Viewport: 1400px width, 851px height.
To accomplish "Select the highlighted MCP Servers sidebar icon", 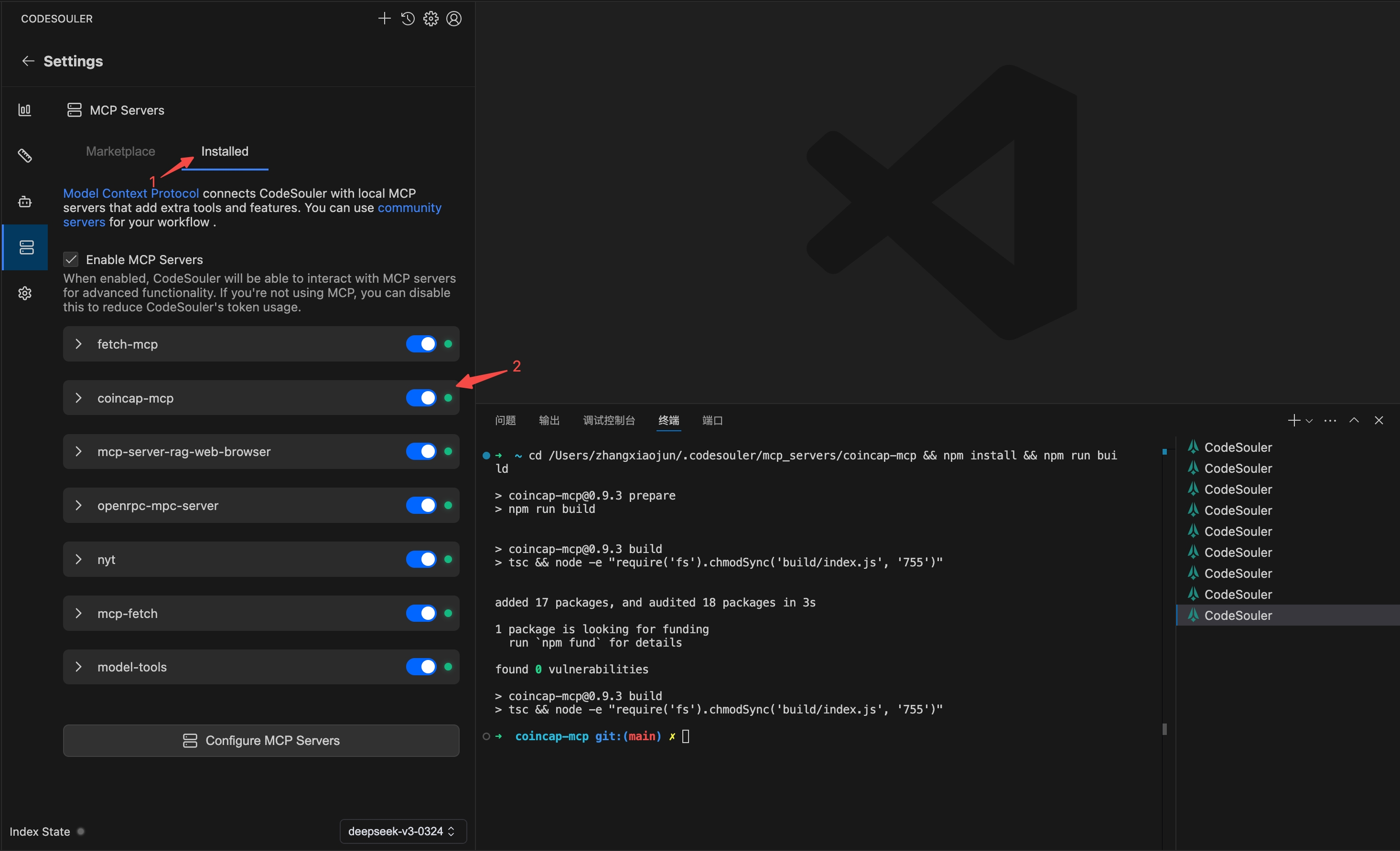I will tap(25, 247).
